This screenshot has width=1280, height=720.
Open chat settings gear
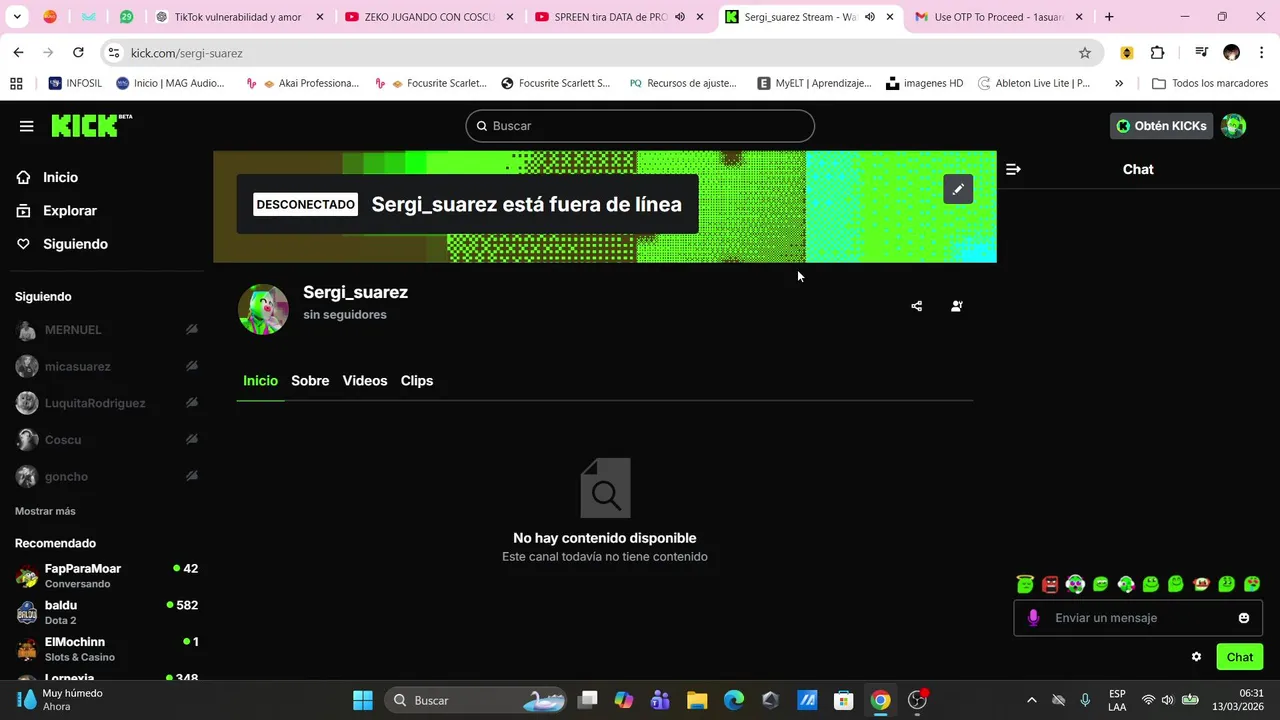1196,657
